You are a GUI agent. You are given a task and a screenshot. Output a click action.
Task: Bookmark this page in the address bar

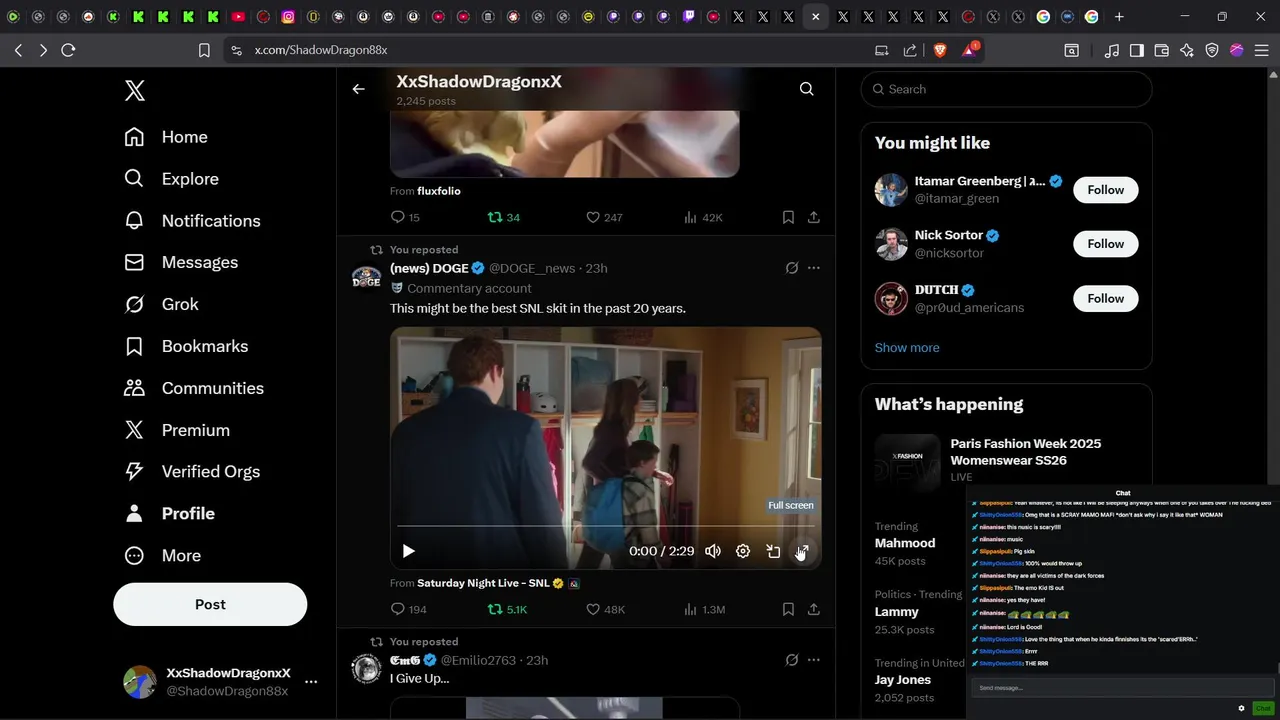click(x=204, y=50)
